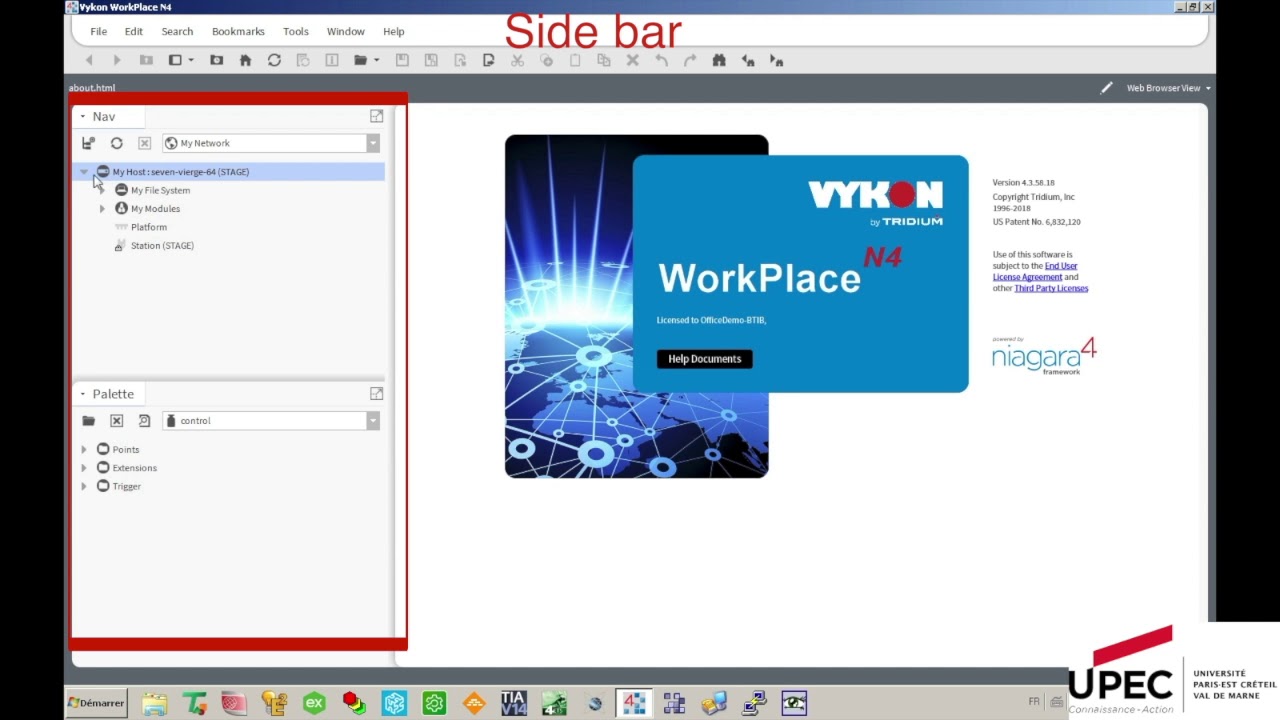The height and width of the screenshot is (720, 1280).
Task: Open the Bookmarks menu
Action: pos(238,32)
